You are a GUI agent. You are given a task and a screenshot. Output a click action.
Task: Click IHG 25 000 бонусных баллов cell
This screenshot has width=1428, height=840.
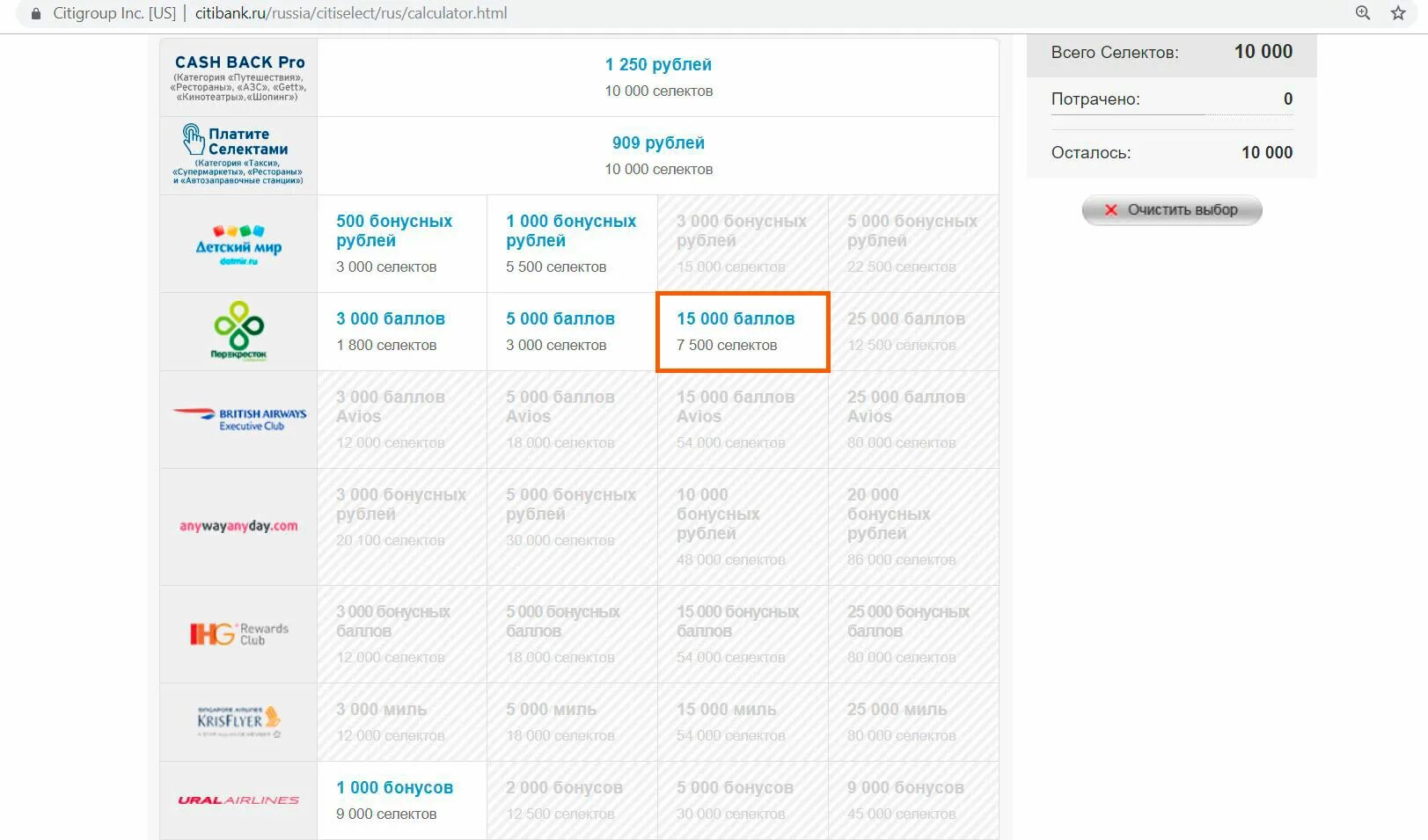[913, 634]
